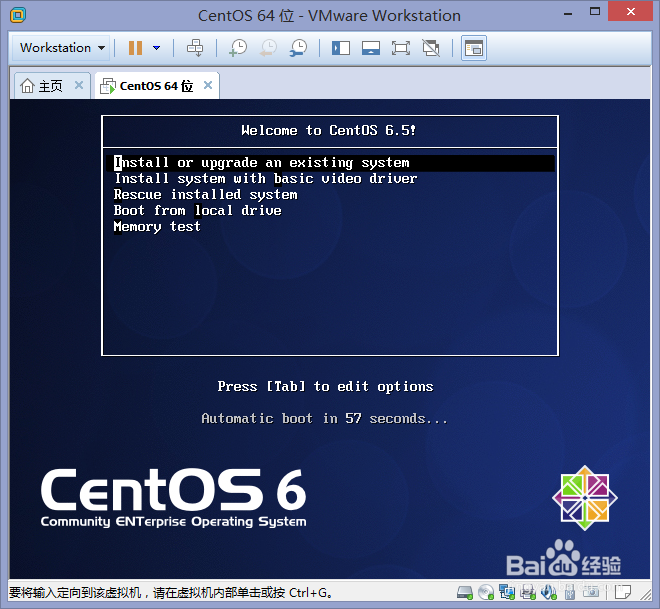Toggle the library sidebar view icon
Image resolution: width=660 pixels, height=609 pixels.
pos(341,48)
